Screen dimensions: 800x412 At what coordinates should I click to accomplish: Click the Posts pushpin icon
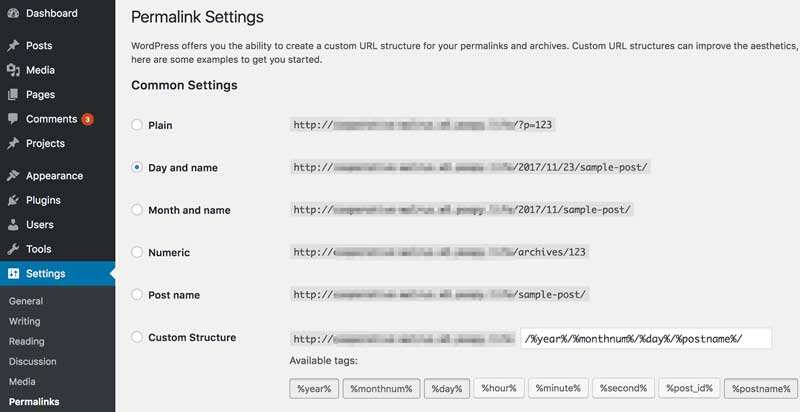pos(13,46)
